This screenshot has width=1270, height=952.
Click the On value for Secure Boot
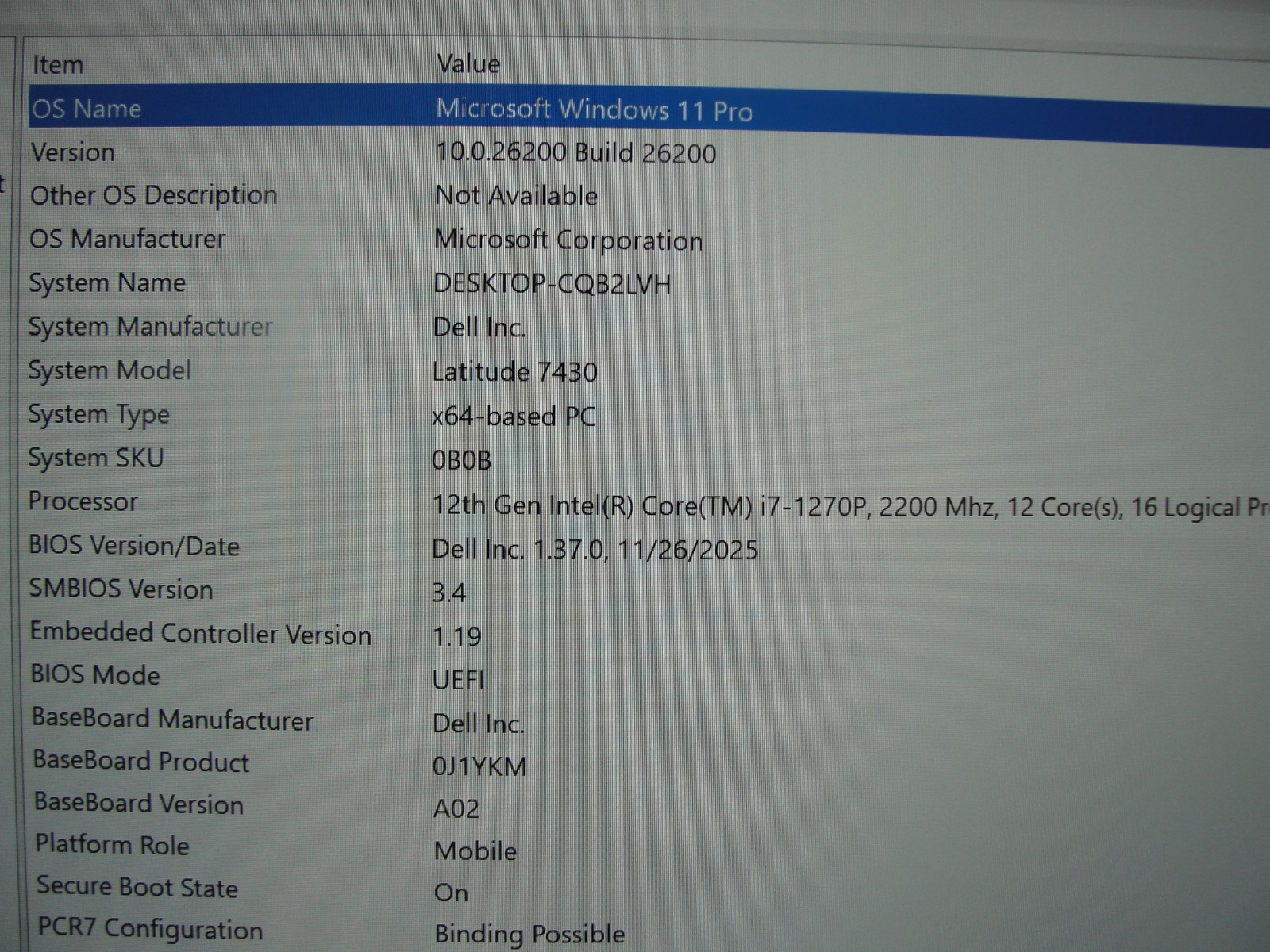click(x=451, y=893)
